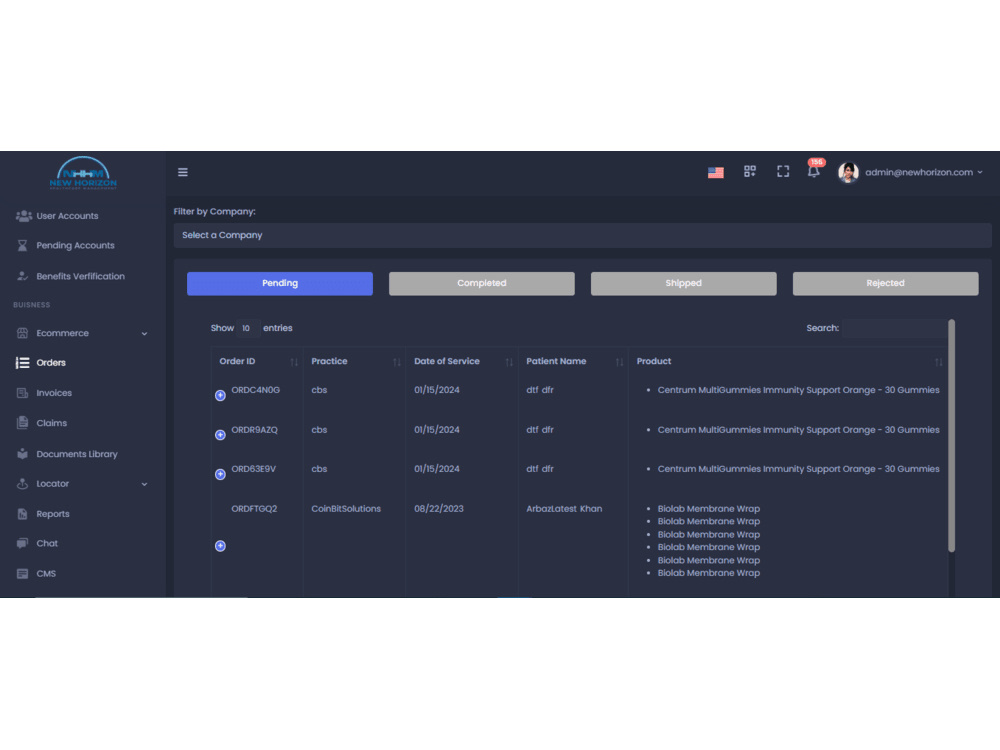Click the Locator pin icon
Viewport: 1000px width, 750px height.
pos(22,483)
